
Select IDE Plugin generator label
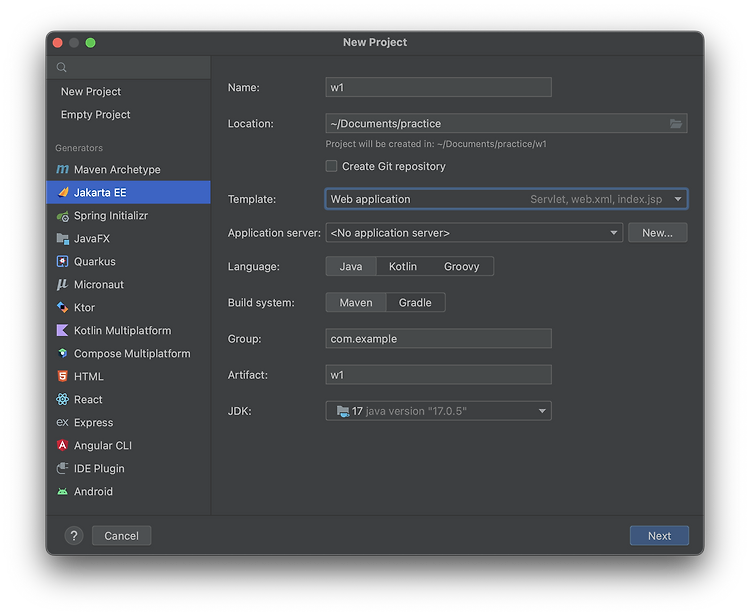pos(99,468)
